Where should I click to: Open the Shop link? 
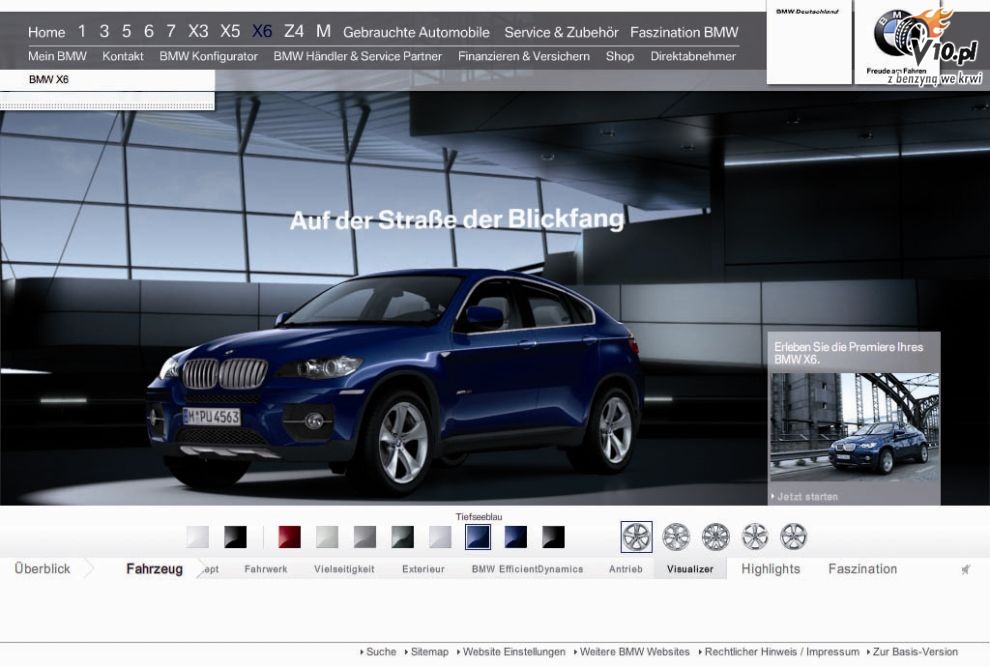[x=620, y=56]
